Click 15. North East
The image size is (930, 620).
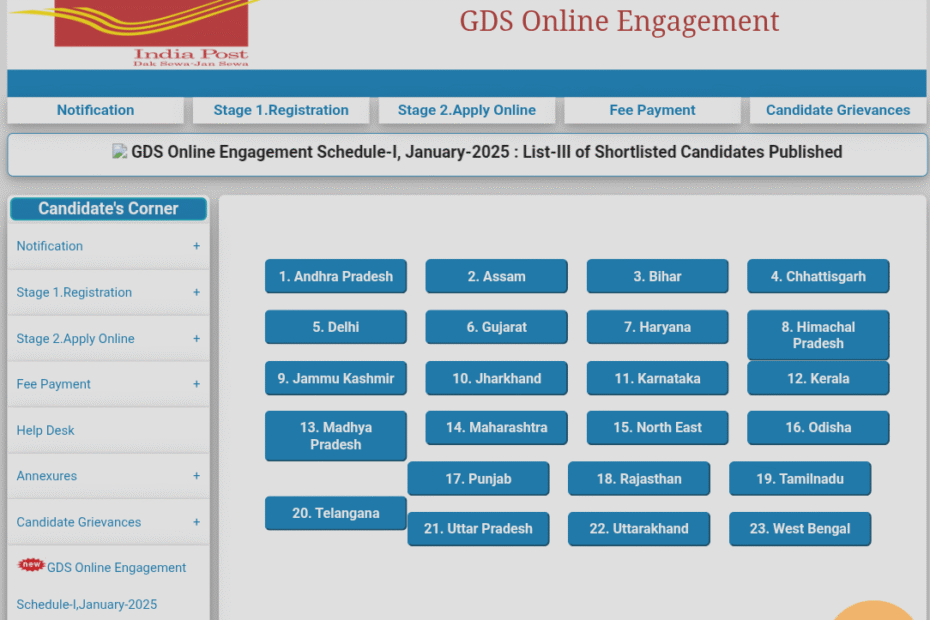(657, 428)
